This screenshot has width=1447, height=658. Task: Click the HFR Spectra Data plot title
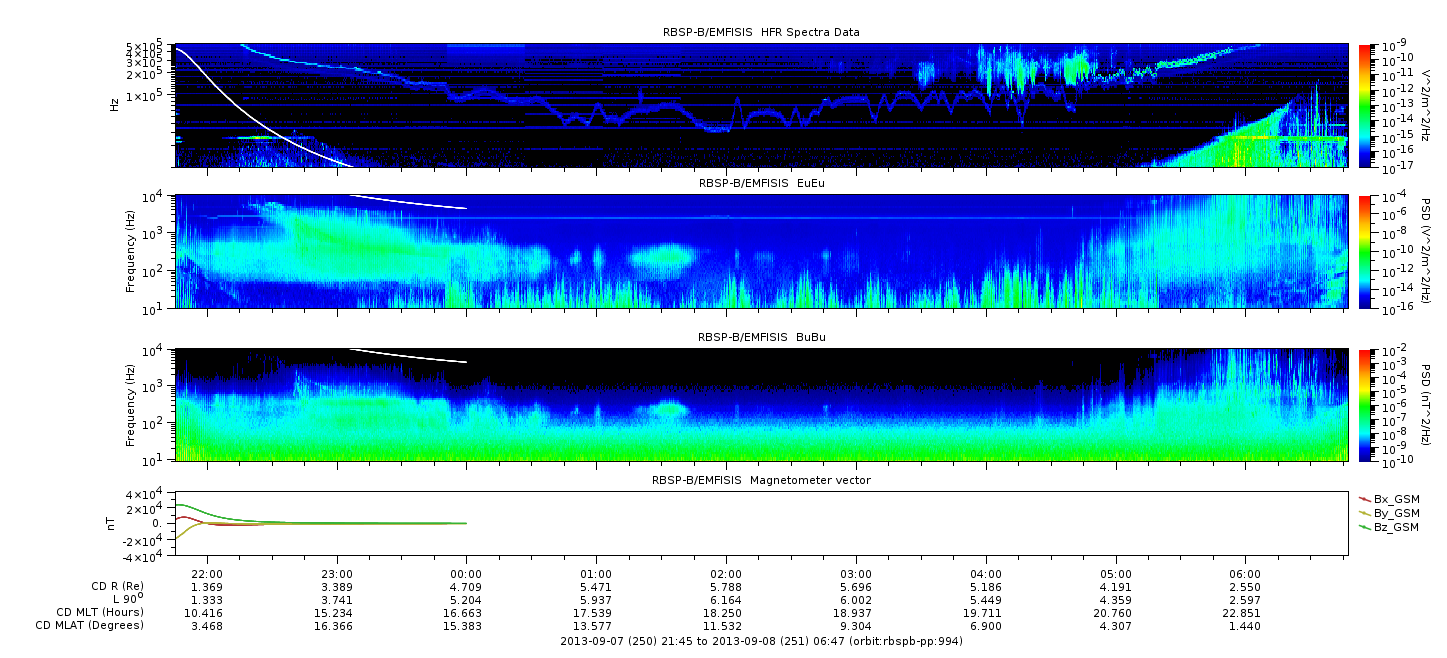761,32
